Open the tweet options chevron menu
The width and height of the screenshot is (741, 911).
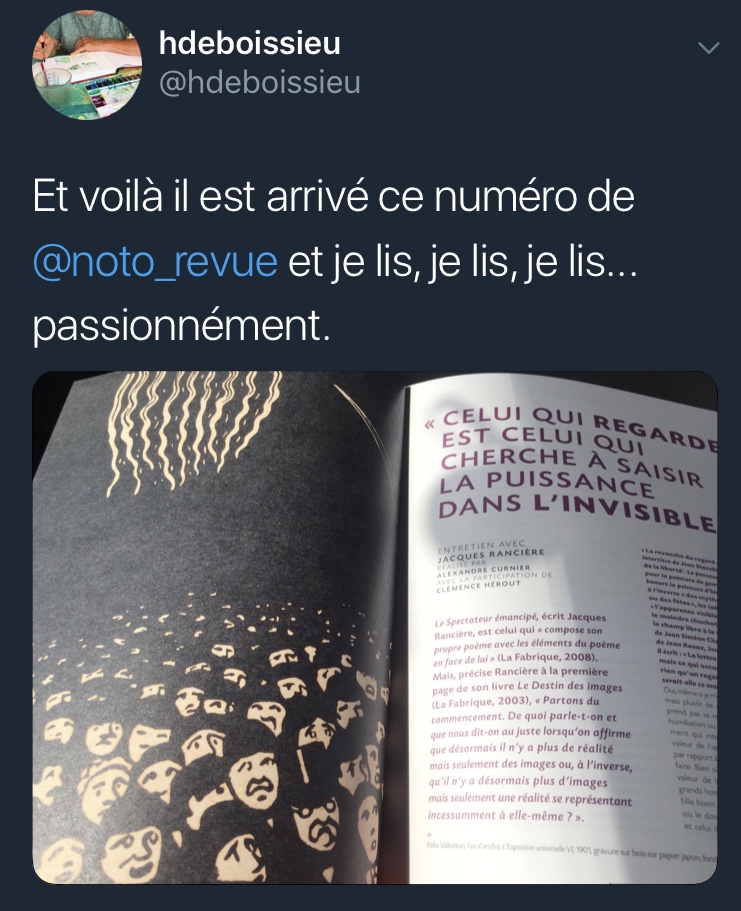pos(708,48)
